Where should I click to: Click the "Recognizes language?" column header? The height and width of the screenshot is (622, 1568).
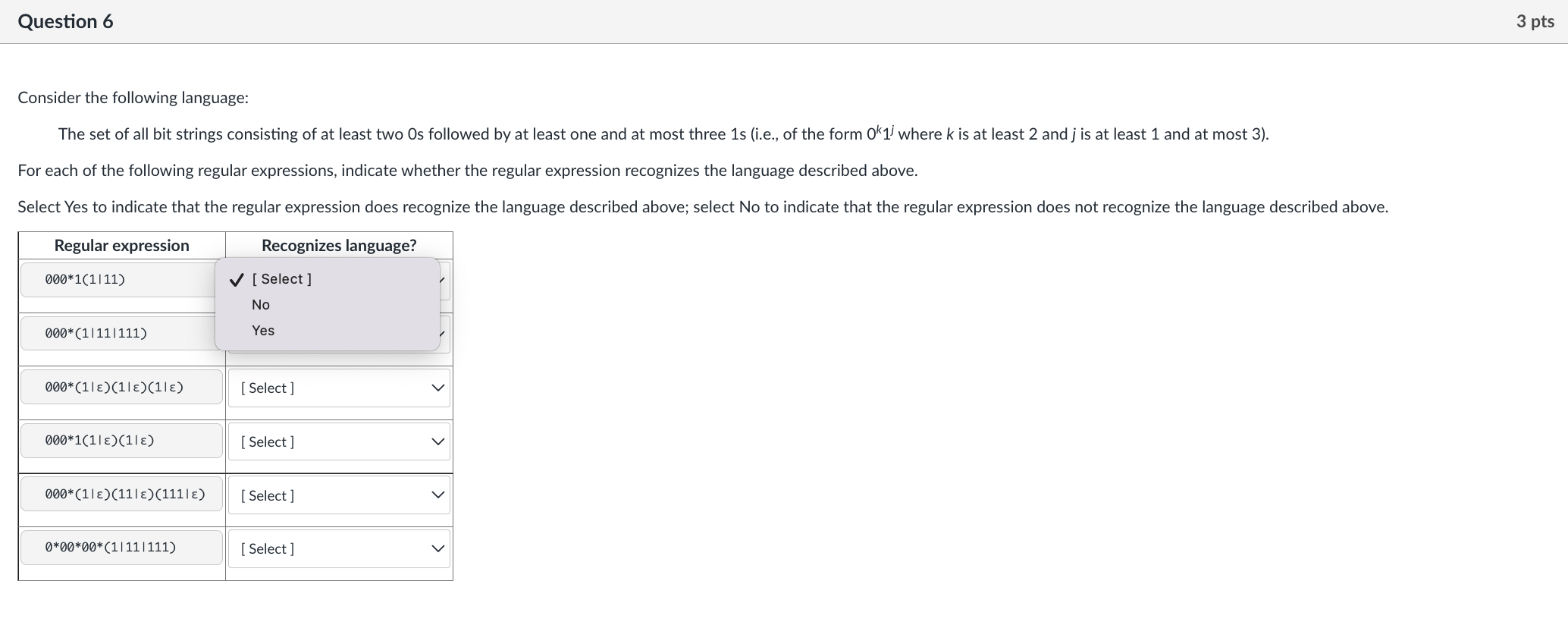coord(337,245)
